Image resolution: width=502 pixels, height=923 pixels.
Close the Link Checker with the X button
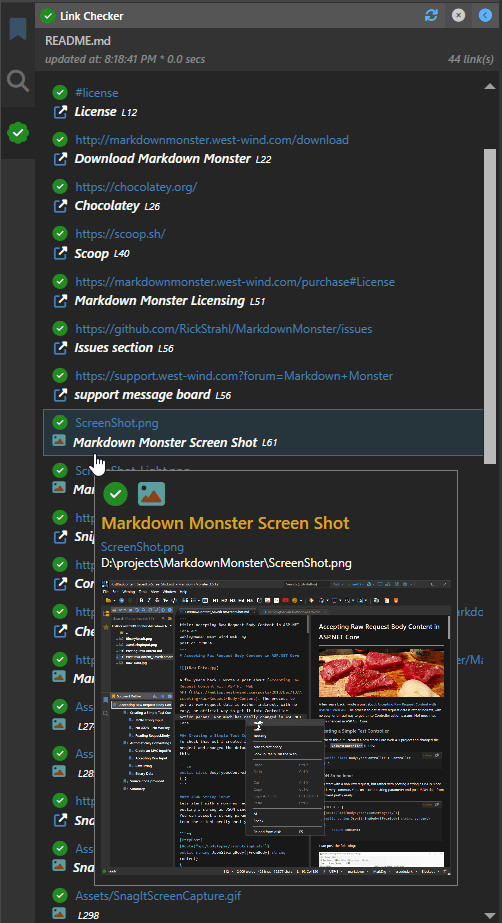pos(458,15)
